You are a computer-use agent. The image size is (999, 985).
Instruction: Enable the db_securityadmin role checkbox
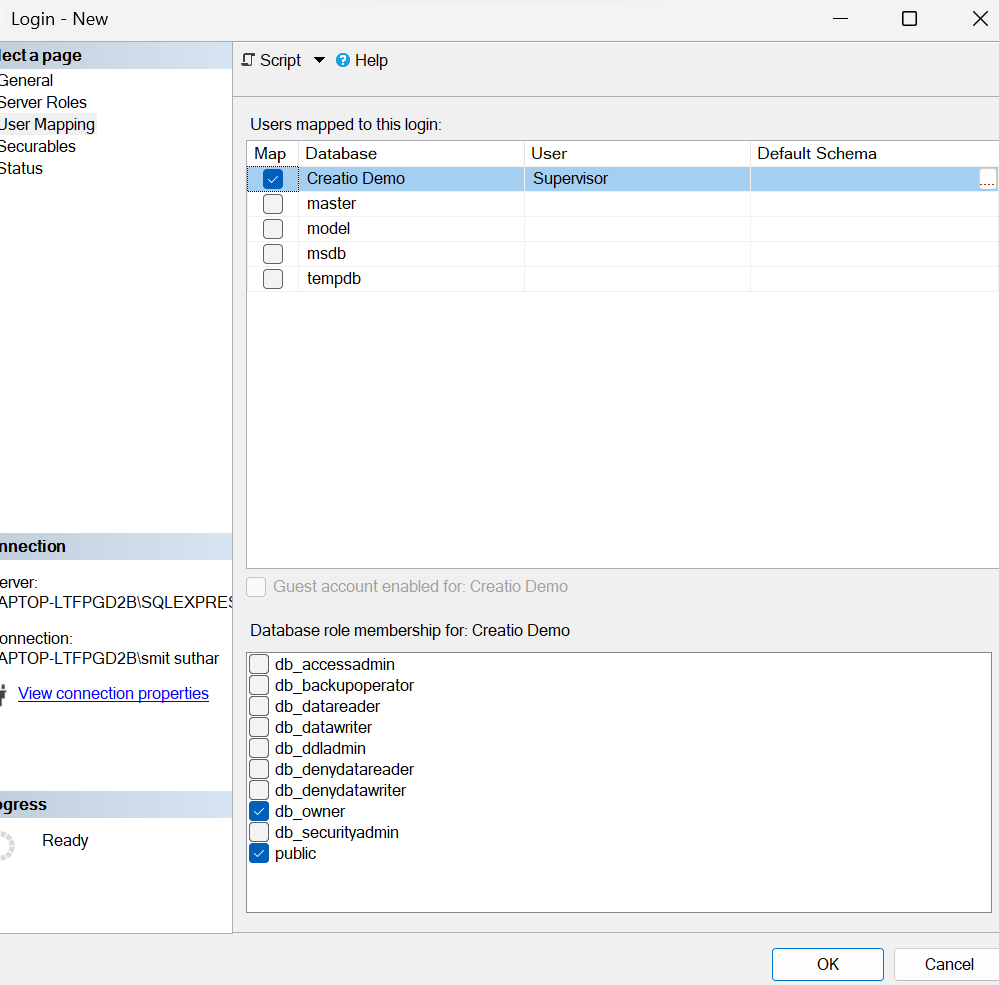[x=259, y=832]
